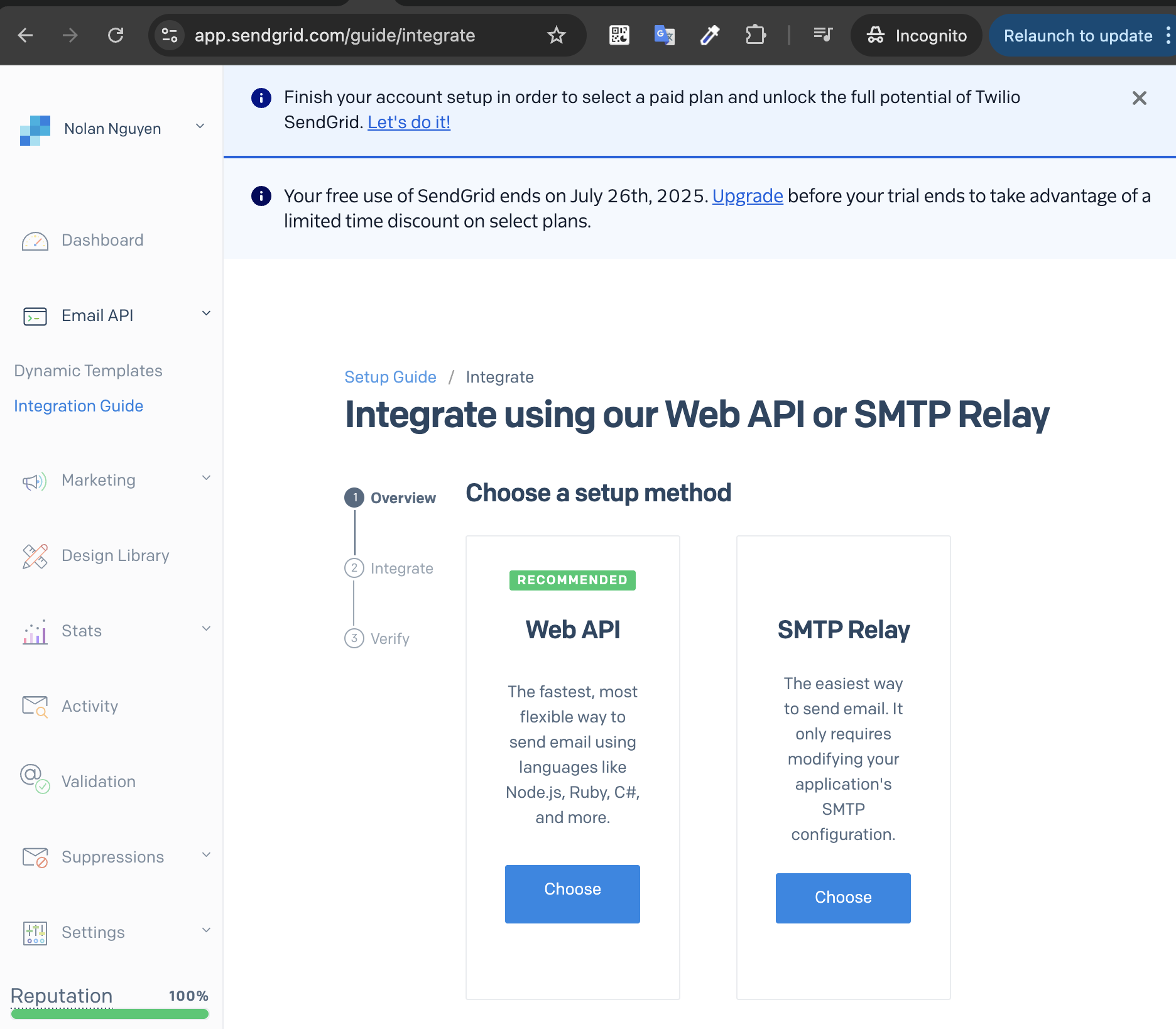This screenshot has height=1029, width=1176.
Task: Expand the Nolan Nguyen account dropdown
Action: pos(200,126)
